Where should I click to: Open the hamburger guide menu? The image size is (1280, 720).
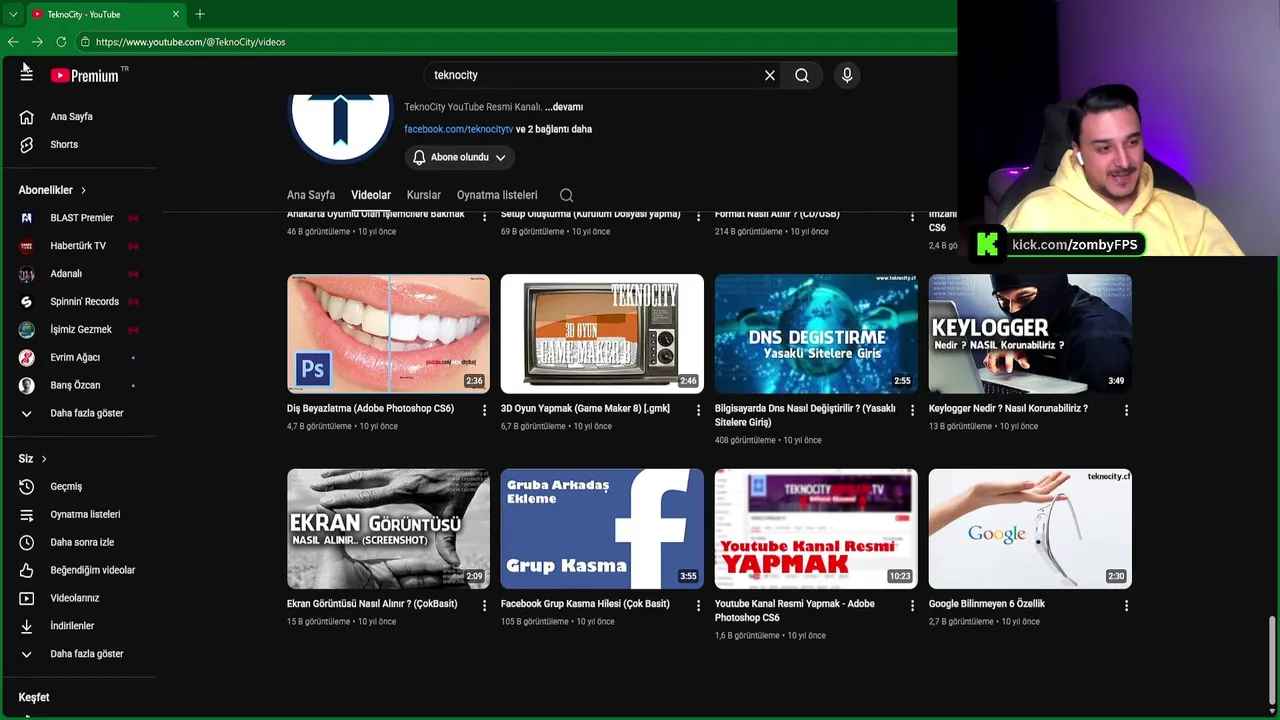tap(26, 75)
